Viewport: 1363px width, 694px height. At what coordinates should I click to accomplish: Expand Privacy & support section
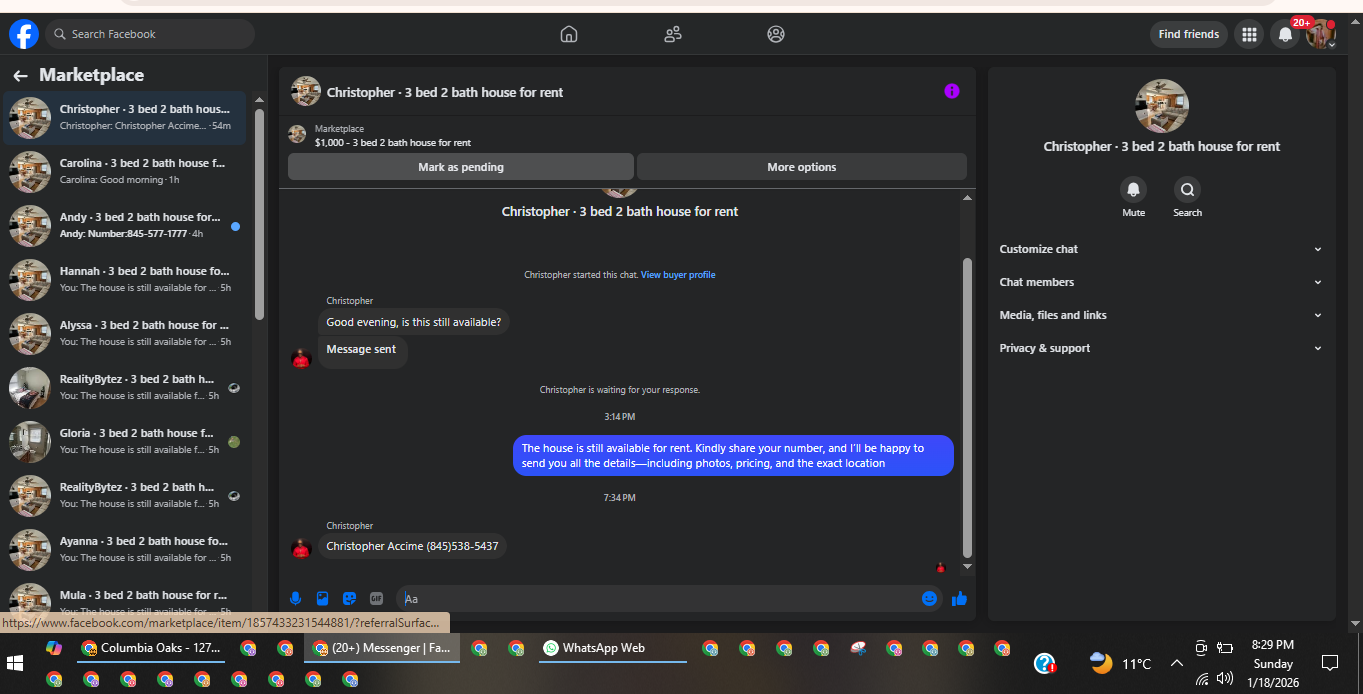[1160, 348]
